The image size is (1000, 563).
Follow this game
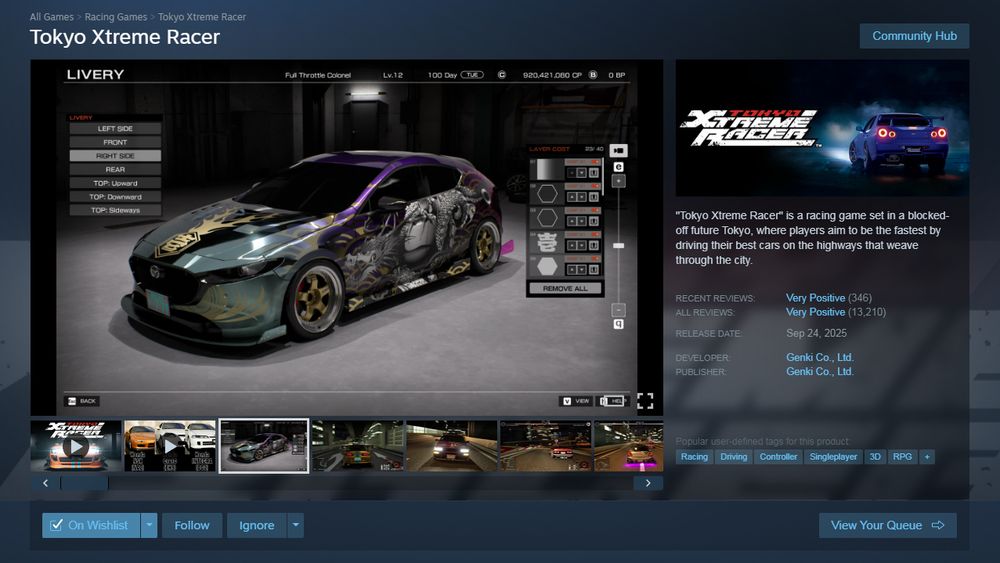[x=192, y=525]
